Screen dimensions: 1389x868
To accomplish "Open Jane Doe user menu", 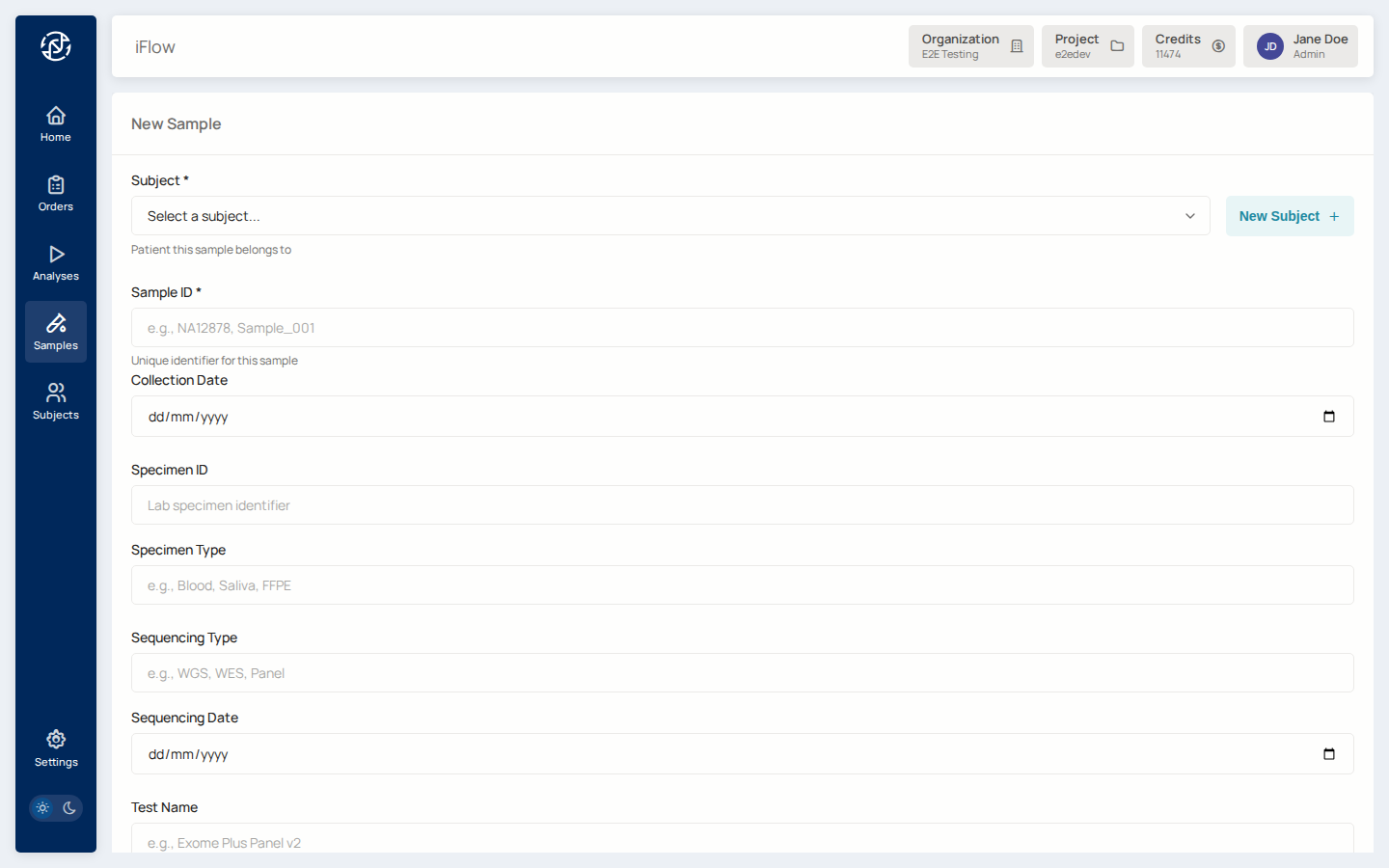I will (1299, 46).
